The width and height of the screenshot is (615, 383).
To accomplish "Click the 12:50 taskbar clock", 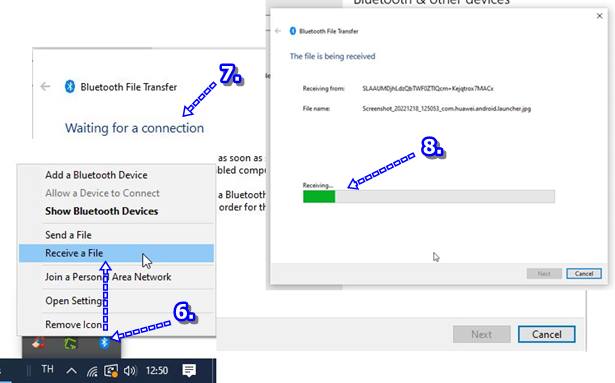I will pyautogui.click(x=157, y=370).
